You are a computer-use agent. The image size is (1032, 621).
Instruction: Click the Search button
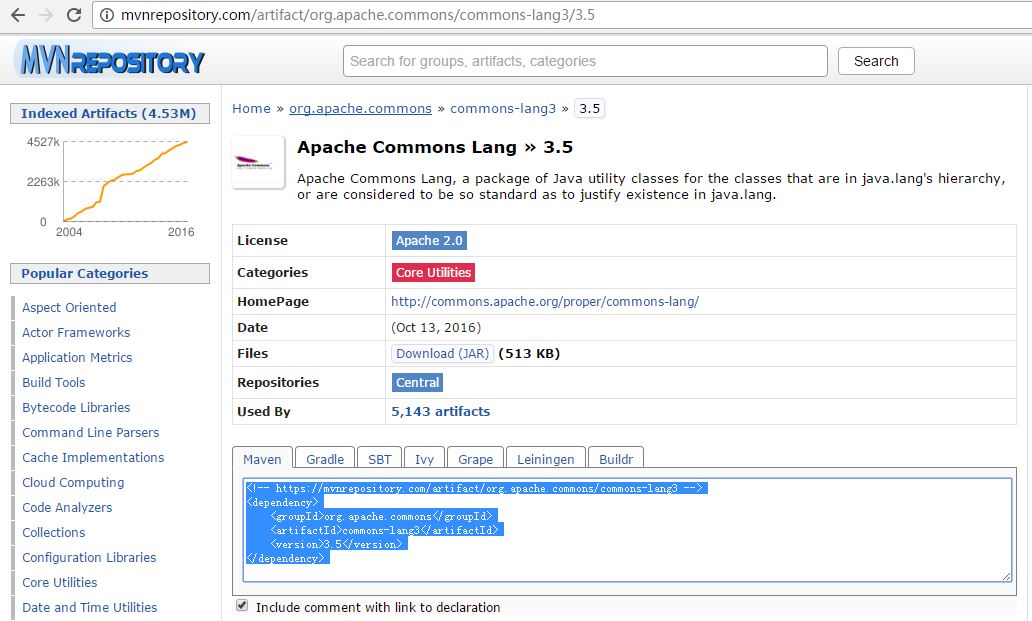876,61
